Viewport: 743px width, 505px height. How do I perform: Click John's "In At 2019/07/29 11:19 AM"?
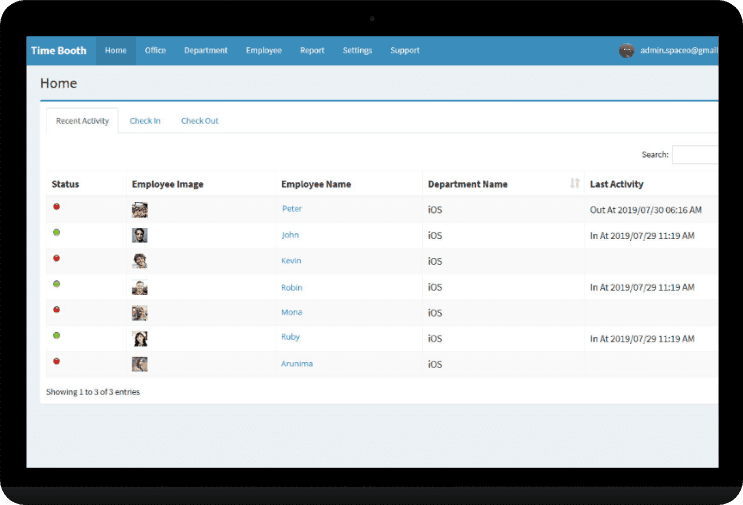[642, 235]
